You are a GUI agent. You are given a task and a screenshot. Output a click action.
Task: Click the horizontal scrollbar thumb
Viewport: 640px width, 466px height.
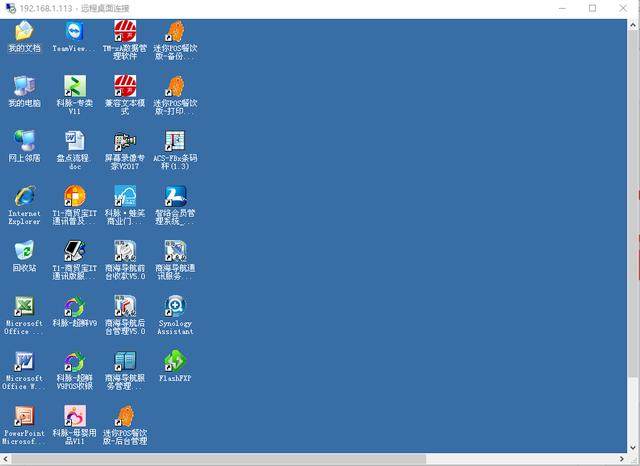[x=218, y=459]
